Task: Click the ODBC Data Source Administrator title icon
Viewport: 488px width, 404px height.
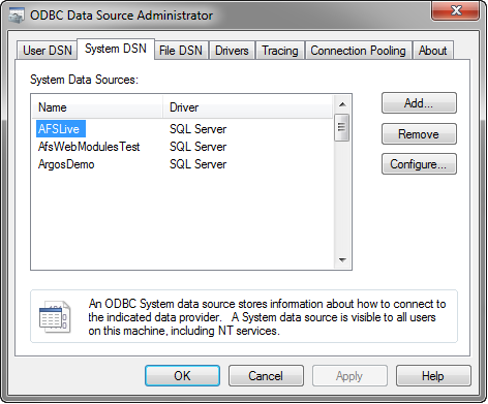Action: (16, 16)
